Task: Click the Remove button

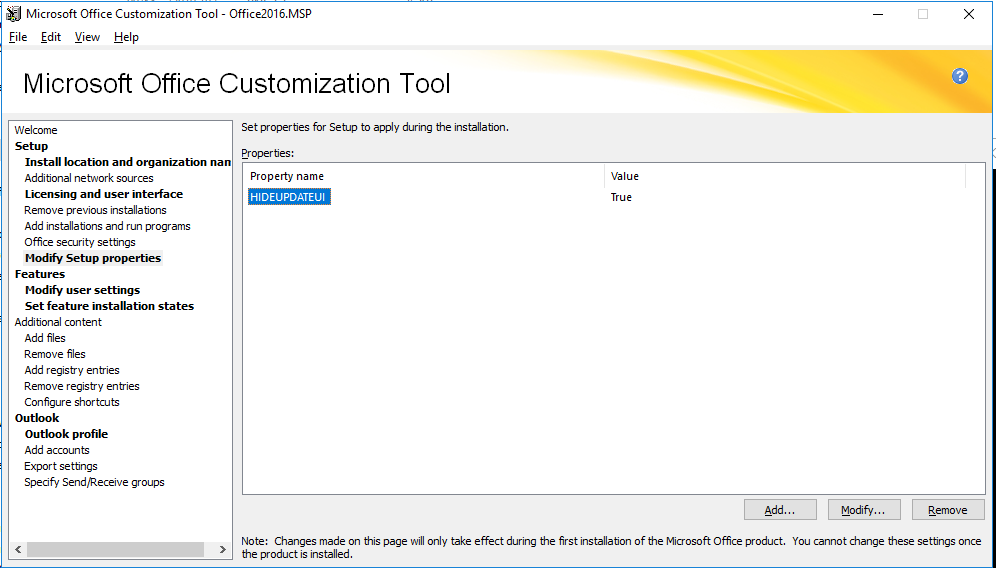Action: point(948,510)
